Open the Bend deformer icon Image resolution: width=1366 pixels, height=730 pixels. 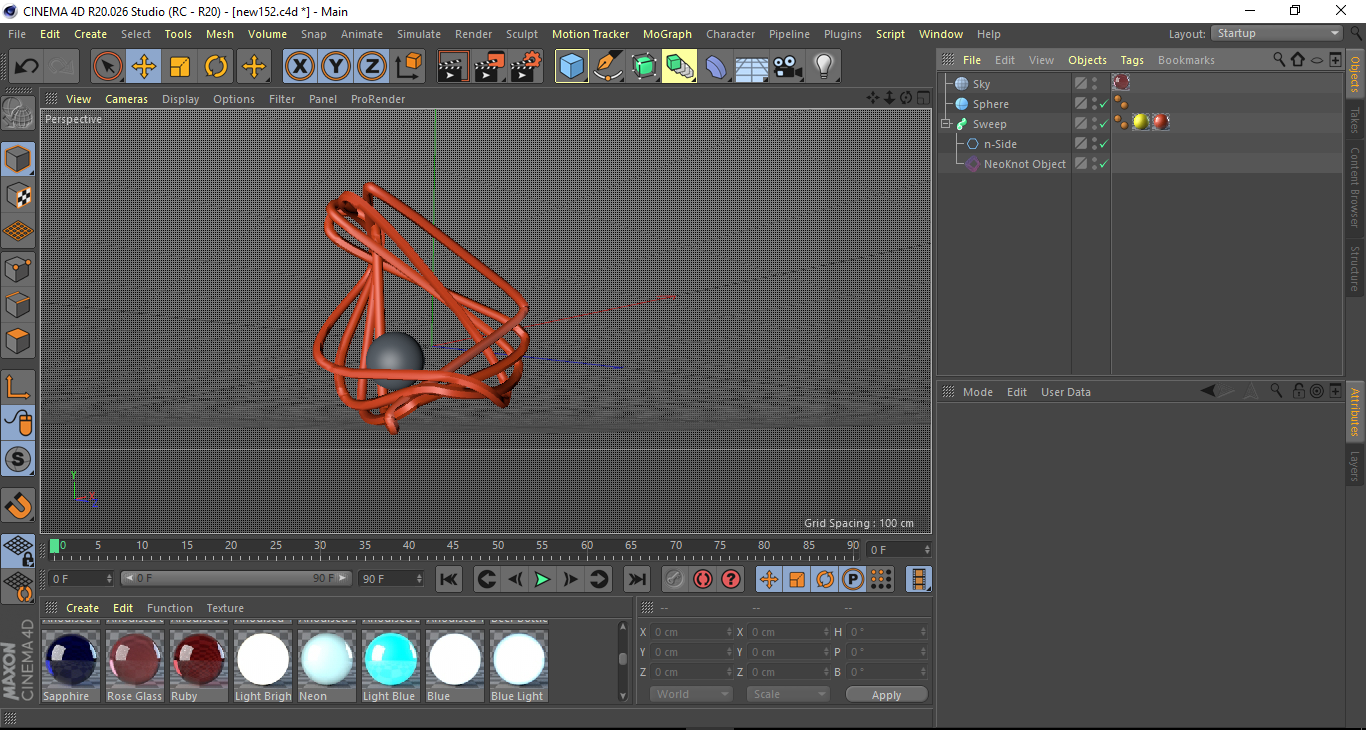point(716,67)
